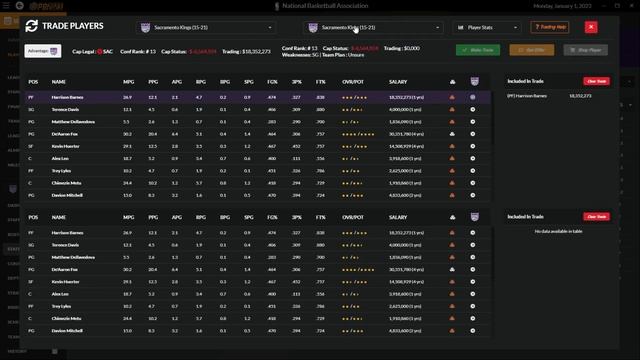Image resolution: width=640 pixels, height=360 pixels.
Task: Select Kevin Huerter name in lower table
Action: click(x=65, y=282)
